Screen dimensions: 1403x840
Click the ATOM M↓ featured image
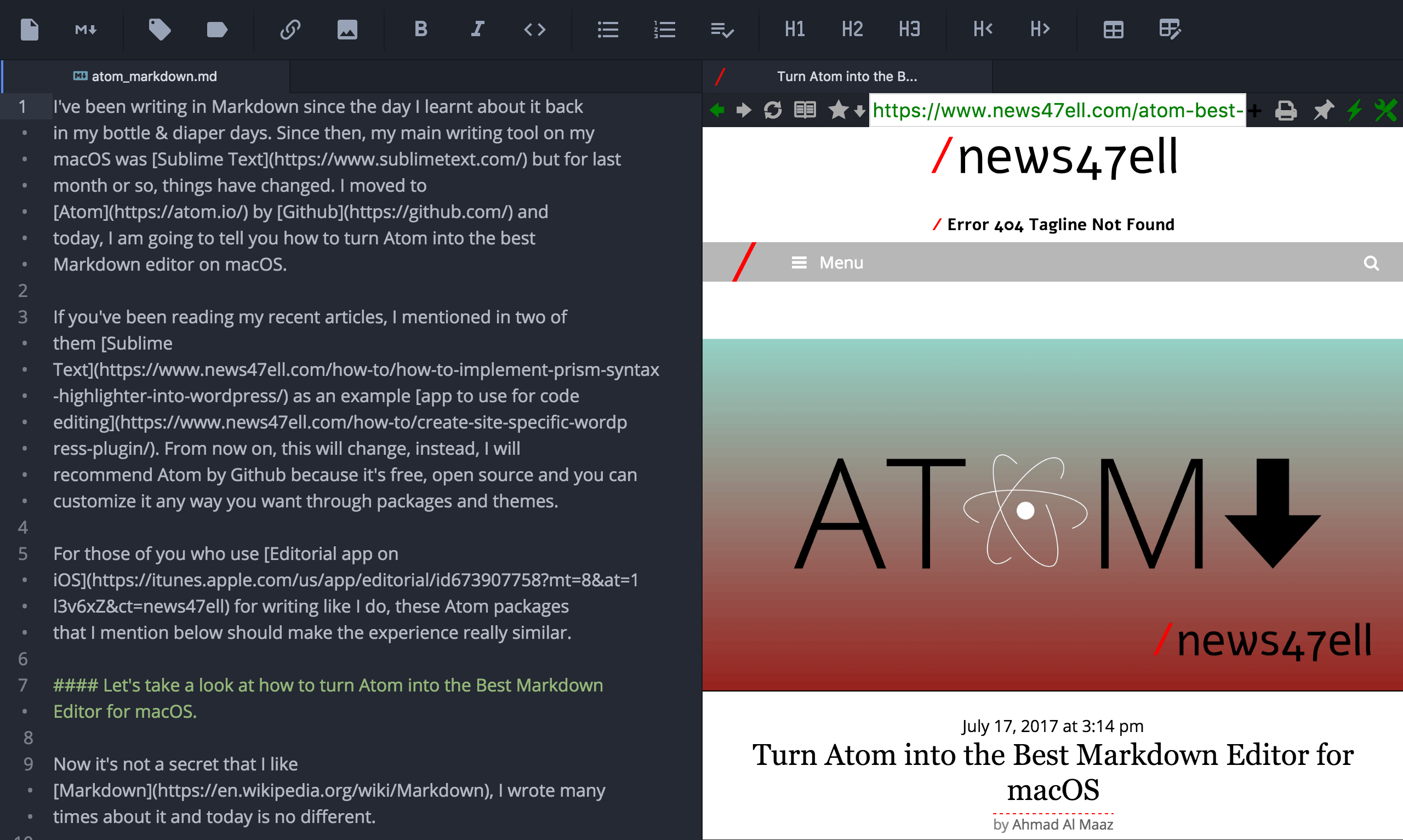tap(1053, 515)
